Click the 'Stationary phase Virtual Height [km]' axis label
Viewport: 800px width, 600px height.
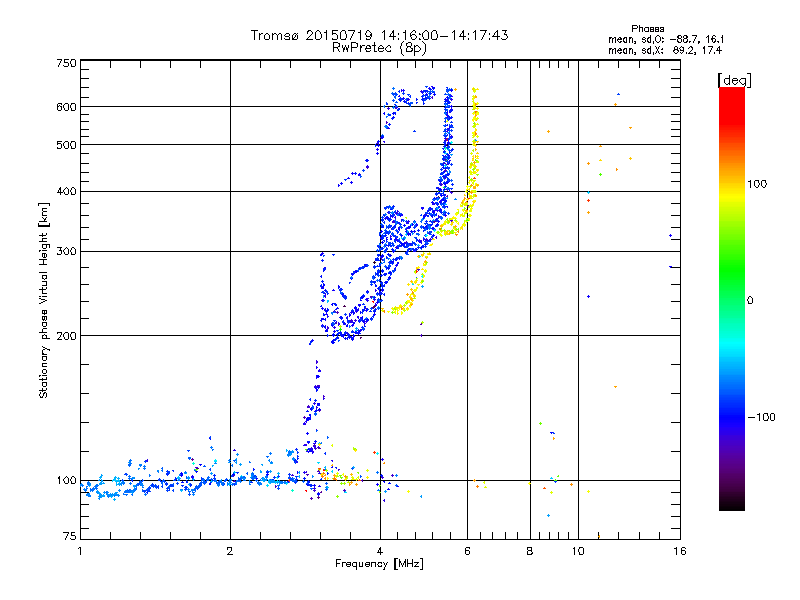[x=44, y=300]
